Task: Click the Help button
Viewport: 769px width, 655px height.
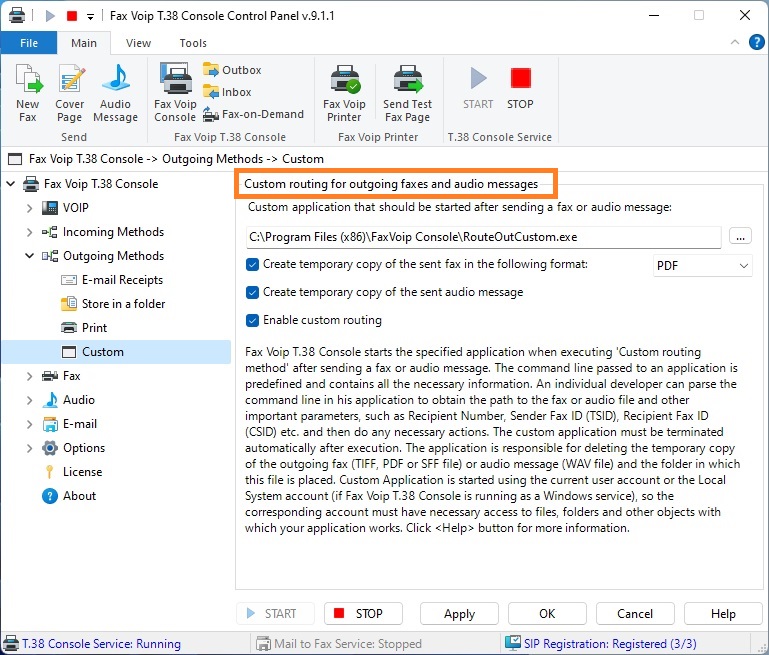Action: coord(723,614)
